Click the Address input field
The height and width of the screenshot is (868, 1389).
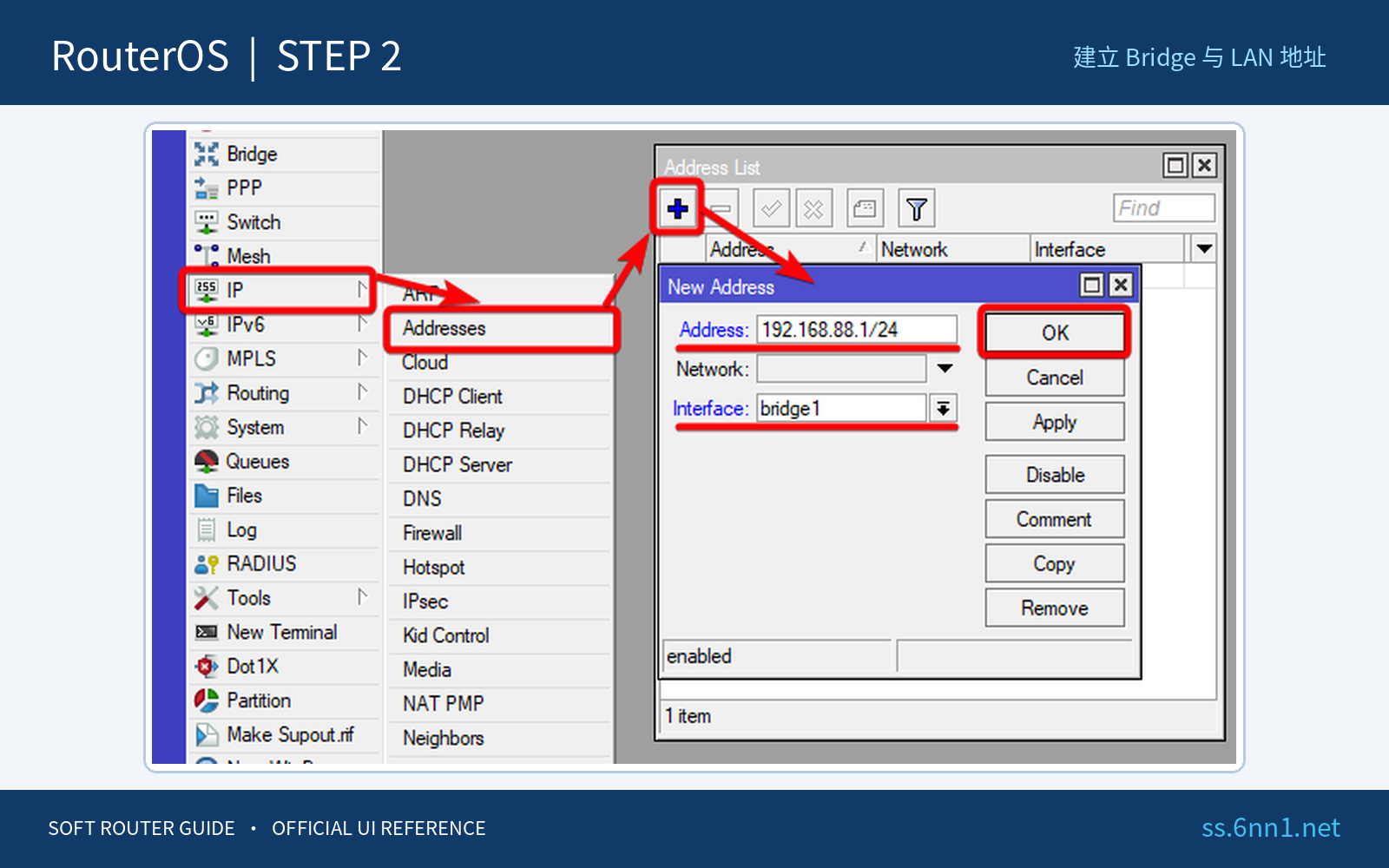[x=857, y=330]
